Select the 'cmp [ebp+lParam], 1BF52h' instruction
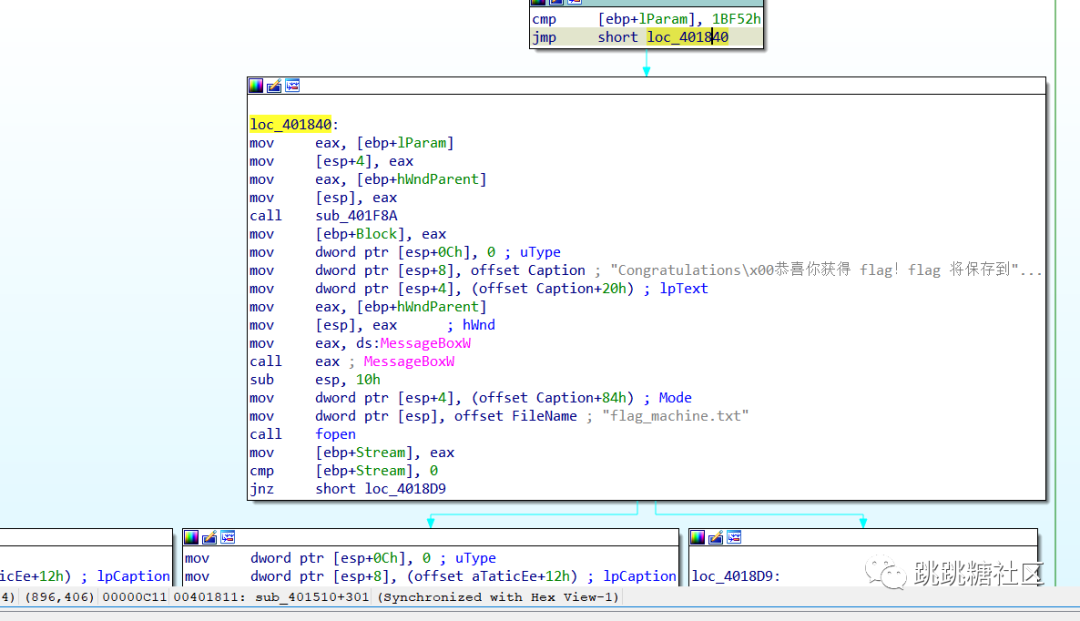The width and height of the screenshot is (1080, 621). [646, 19]
